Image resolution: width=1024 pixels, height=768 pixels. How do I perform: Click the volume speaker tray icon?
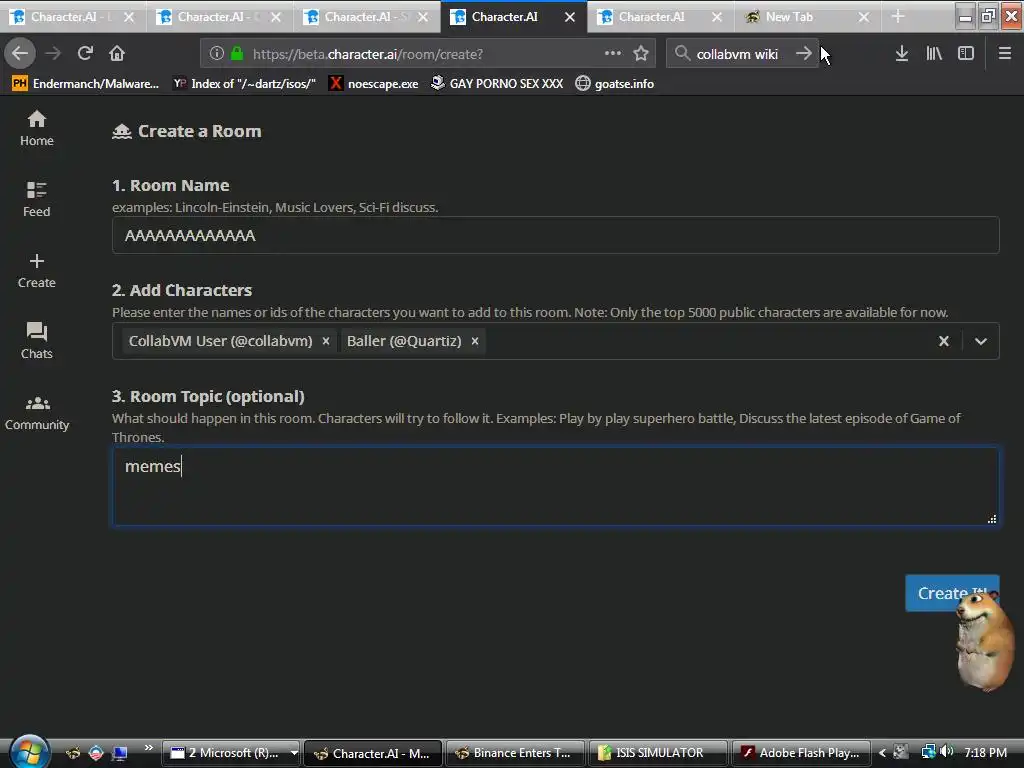[x=947, y=752]
